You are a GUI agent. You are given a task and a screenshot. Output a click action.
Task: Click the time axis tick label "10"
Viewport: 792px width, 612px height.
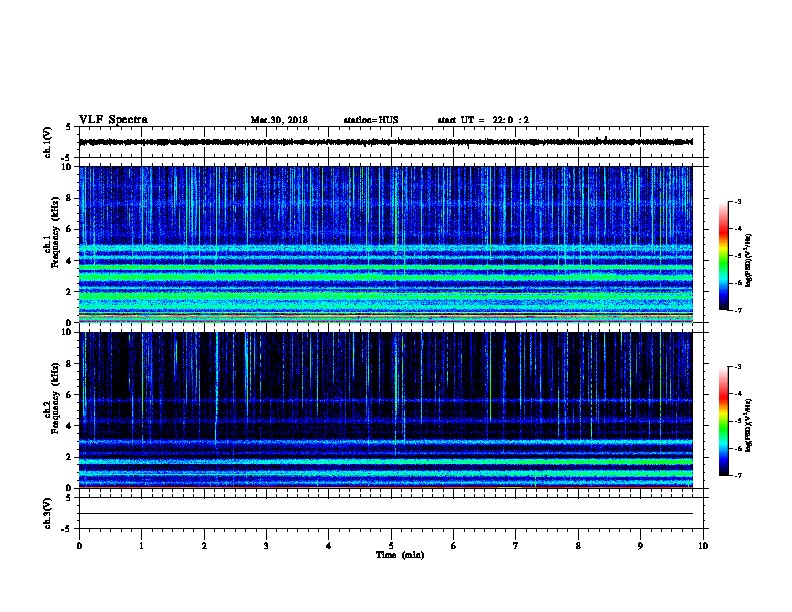tap(703, 546)
